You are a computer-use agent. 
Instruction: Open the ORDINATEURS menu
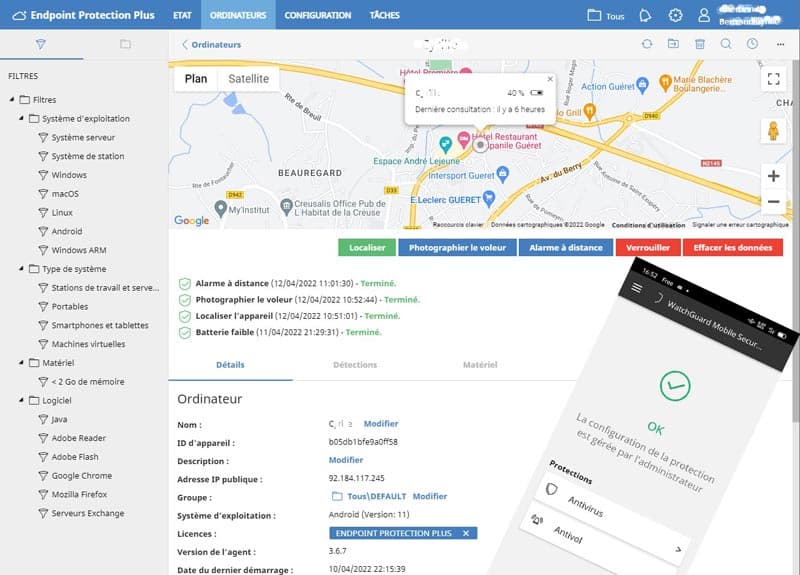point(238,15)
